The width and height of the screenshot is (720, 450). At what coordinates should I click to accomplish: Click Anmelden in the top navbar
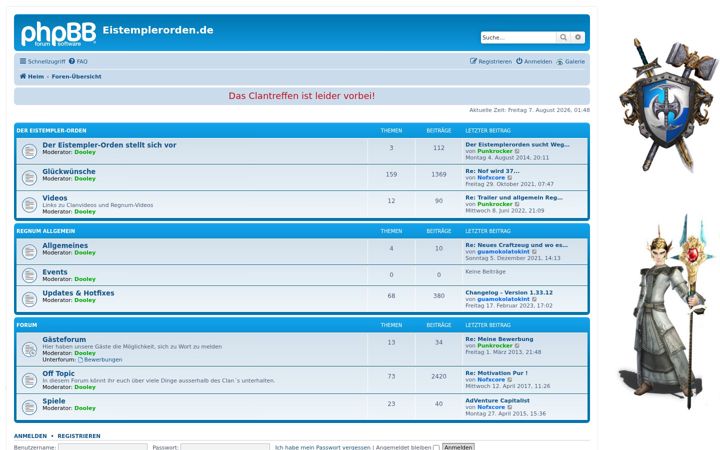tap(534, 61)
